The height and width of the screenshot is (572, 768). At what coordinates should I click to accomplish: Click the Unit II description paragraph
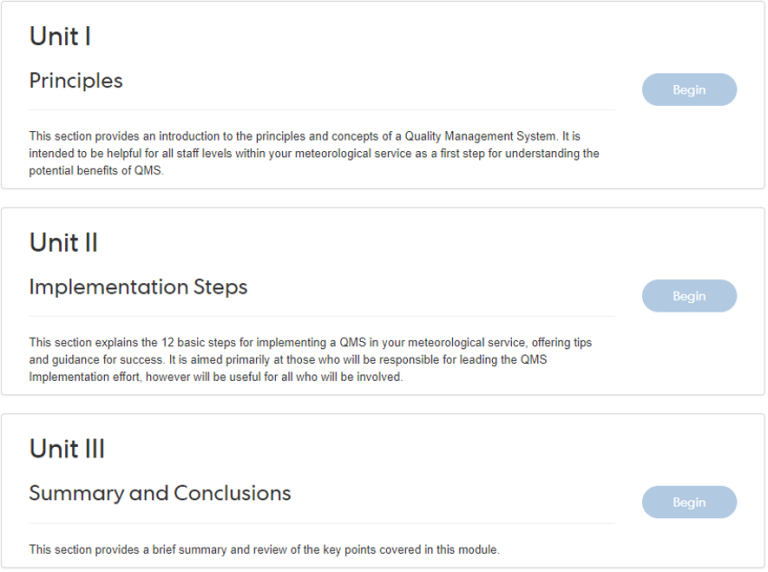[x=310, y=359]
